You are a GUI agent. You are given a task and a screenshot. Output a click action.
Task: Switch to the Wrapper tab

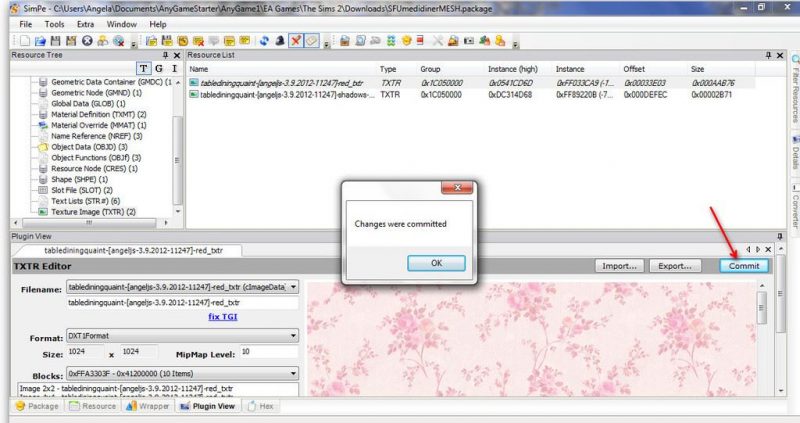point(147,406)
